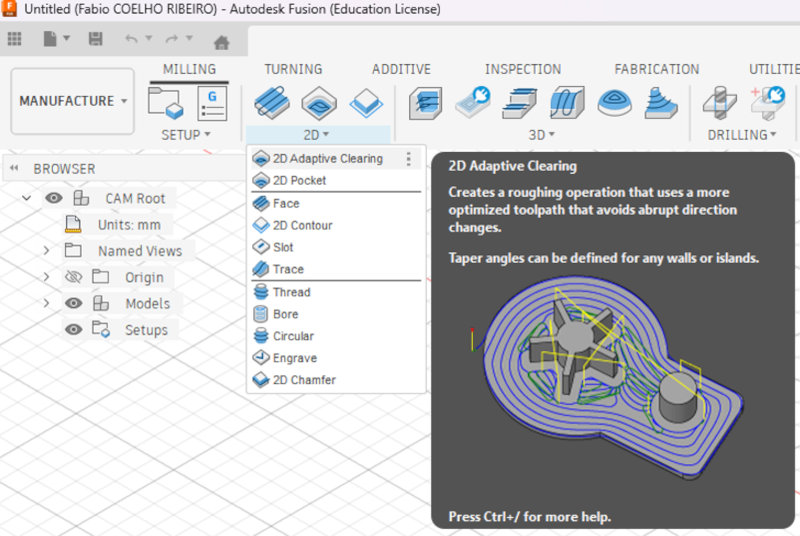Open the DRILLING dropdown menu

[x=742, y=135]
